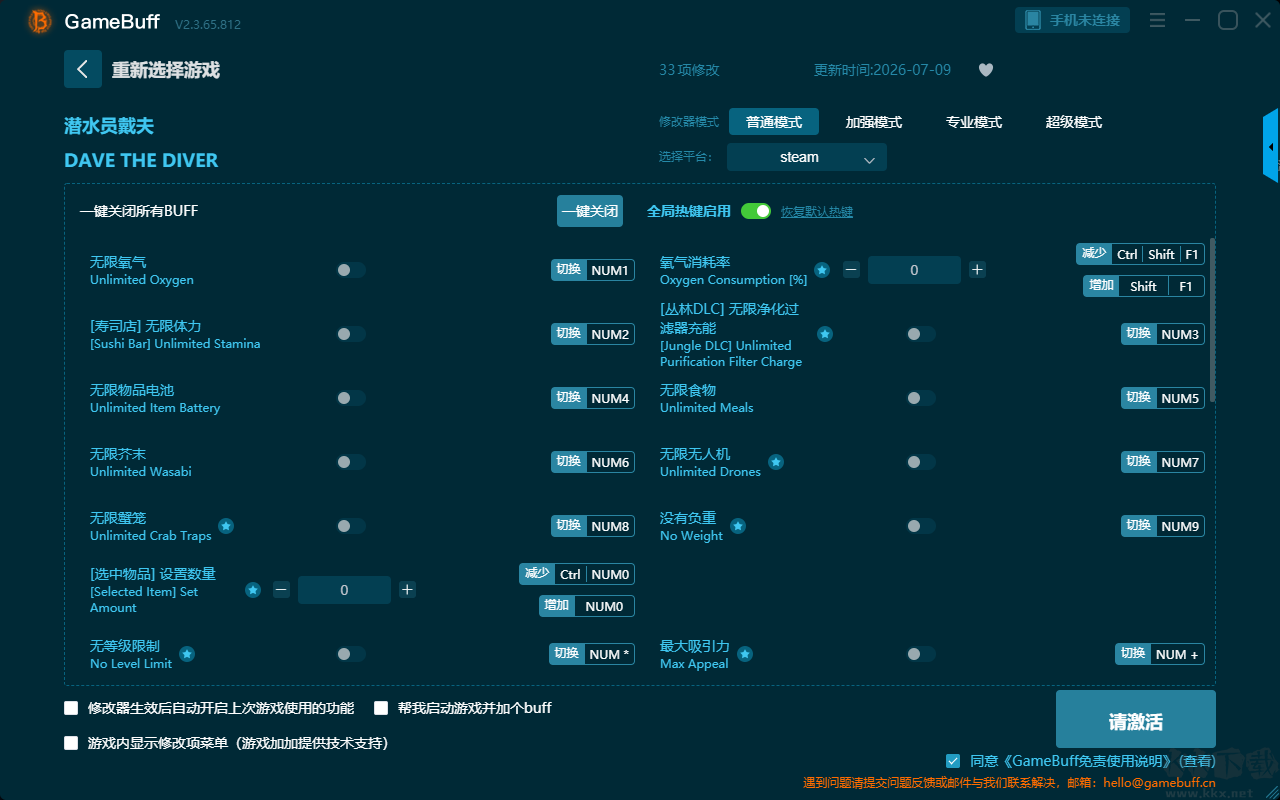Click the back arrow to reselect game

click(x=83, y=69)
